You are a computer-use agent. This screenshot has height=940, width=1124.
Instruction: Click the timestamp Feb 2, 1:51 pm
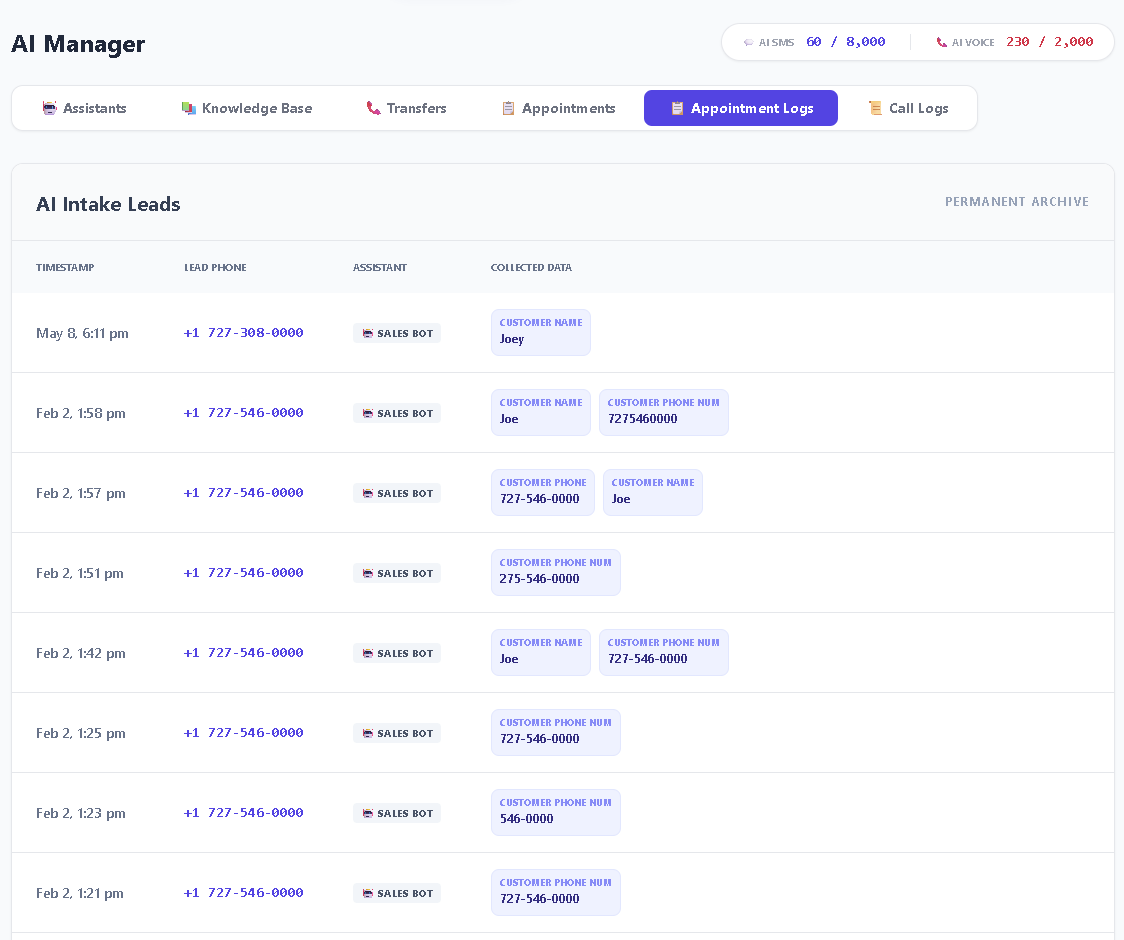click(80, 574)
